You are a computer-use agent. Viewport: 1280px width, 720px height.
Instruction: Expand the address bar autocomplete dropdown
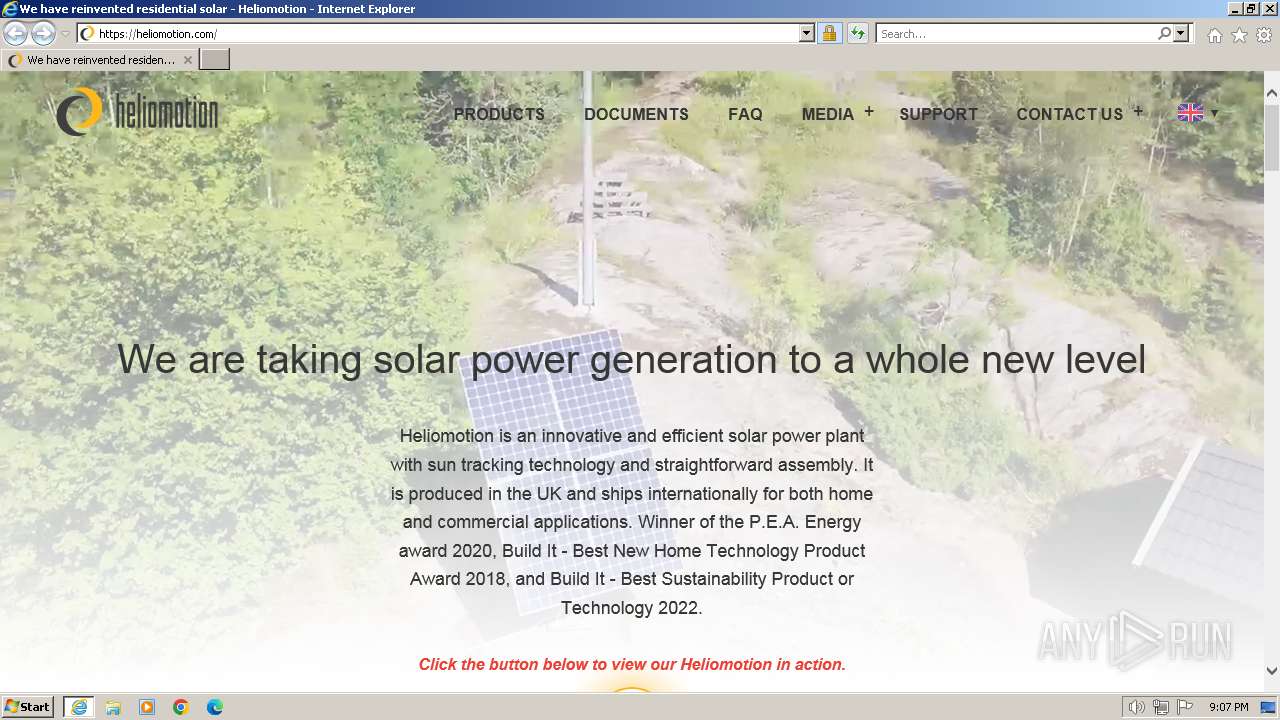[807, 33]
